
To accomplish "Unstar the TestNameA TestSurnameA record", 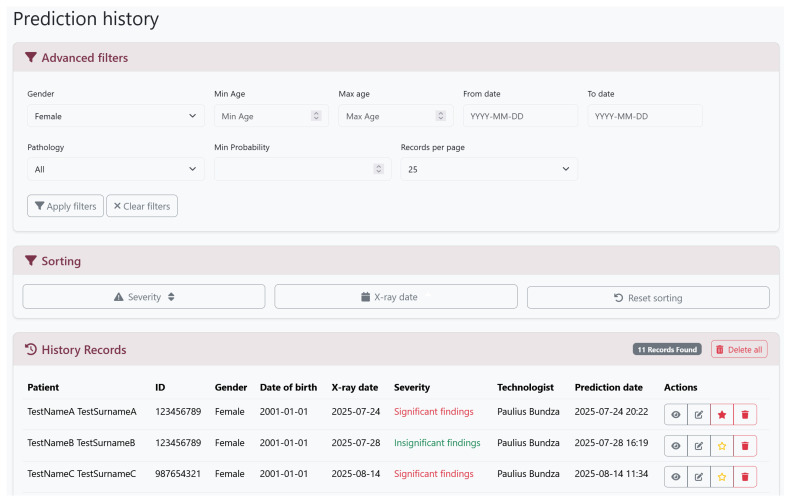I will click(x=722, y=415).
